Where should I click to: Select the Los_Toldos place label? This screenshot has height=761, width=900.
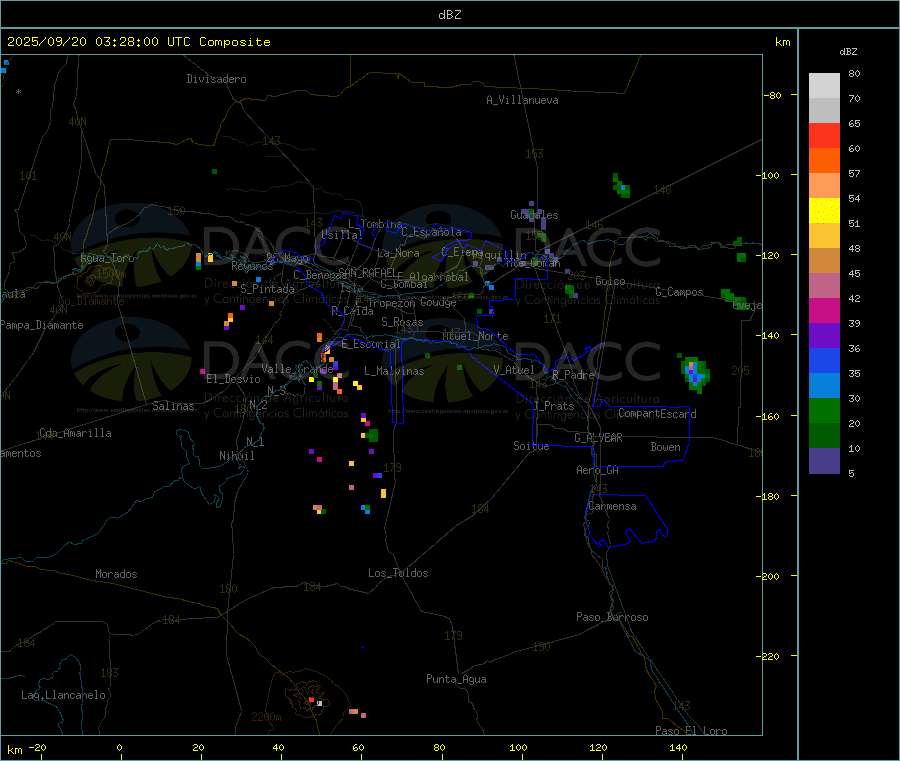pyautogui.click(x=398, y=573)
